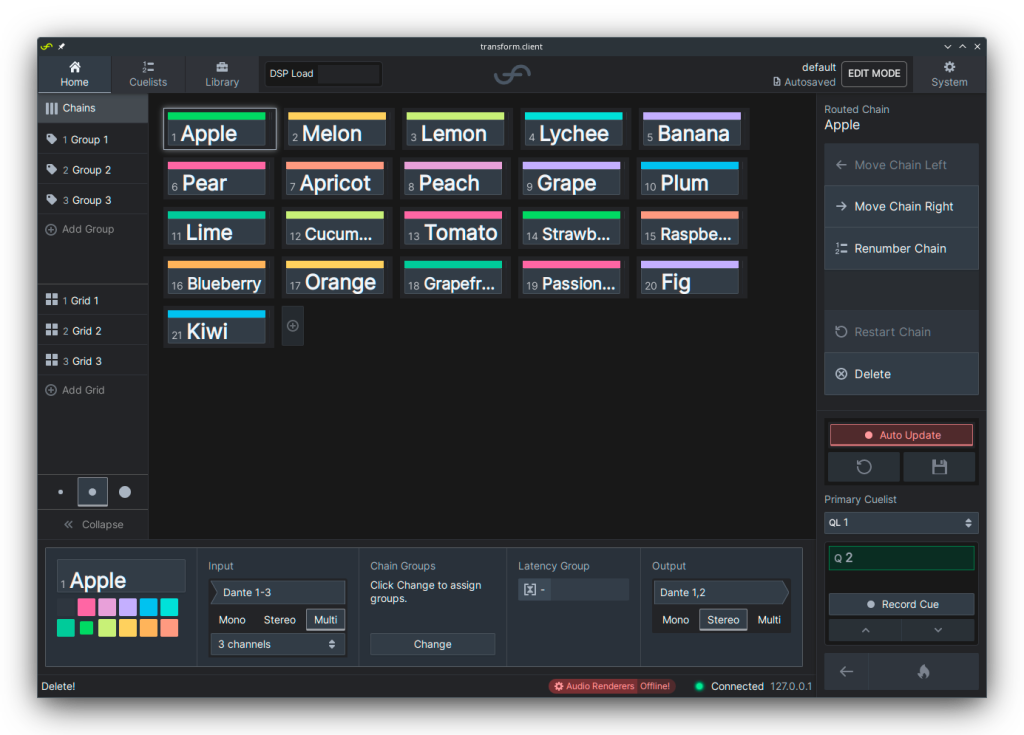Click the add chain plus icon

293,325
